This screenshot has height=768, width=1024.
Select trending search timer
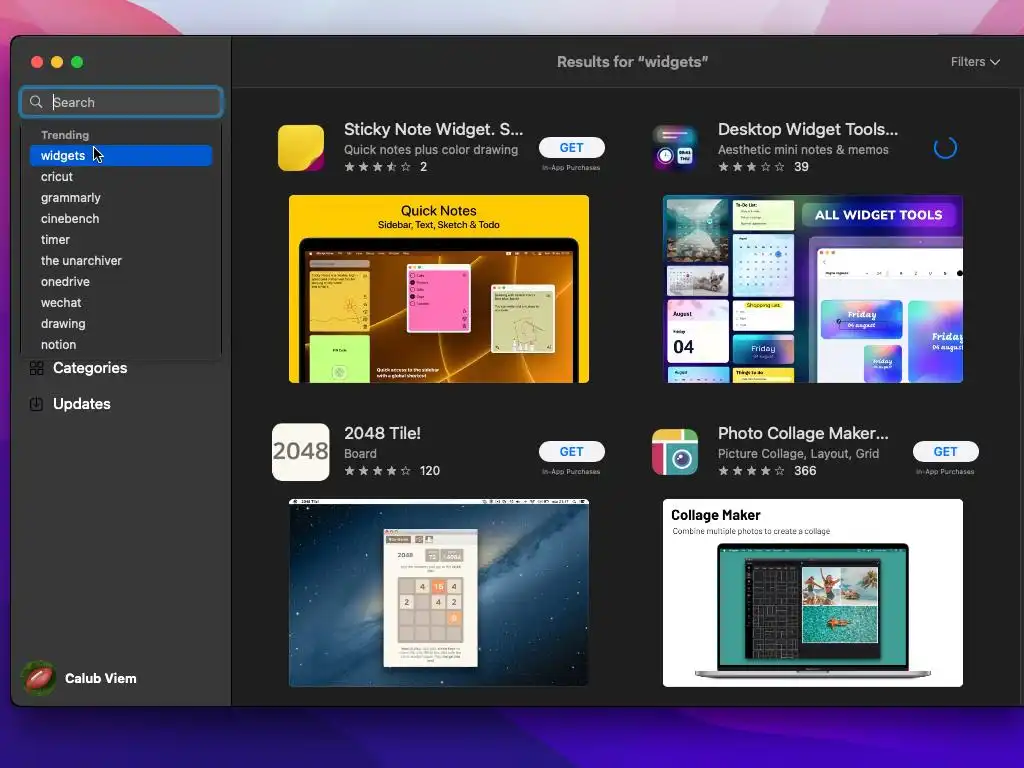point(121,240)
